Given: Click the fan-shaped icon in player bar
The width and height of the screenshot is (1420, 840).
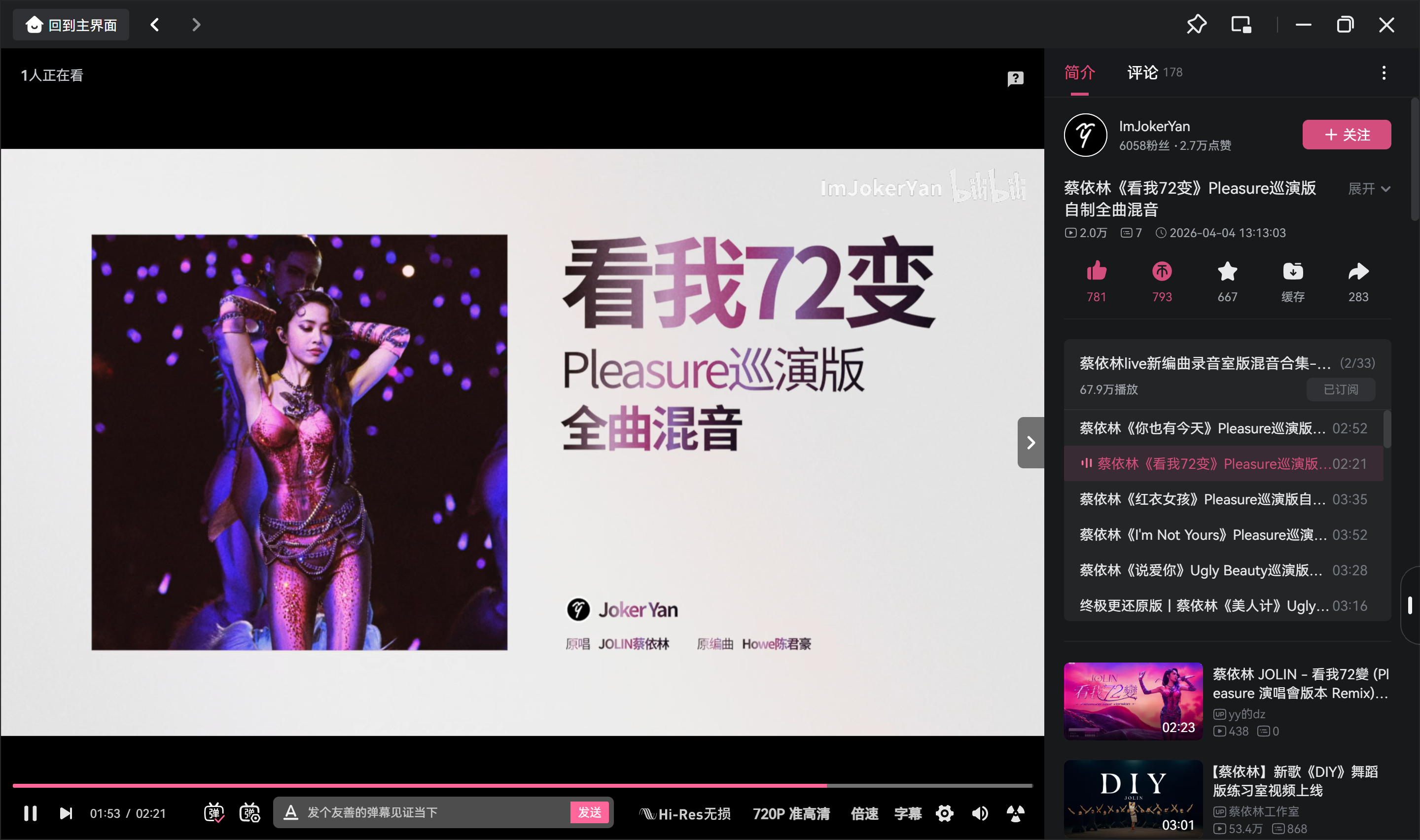Looking at the screenshot, I should (1015, 814).
